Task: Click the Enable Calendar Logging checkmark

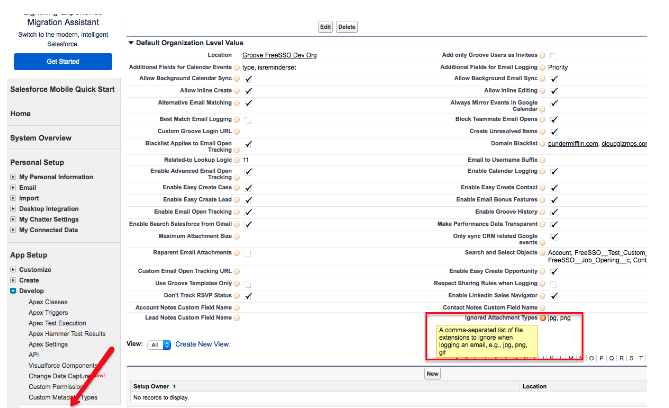Action: 554,172
